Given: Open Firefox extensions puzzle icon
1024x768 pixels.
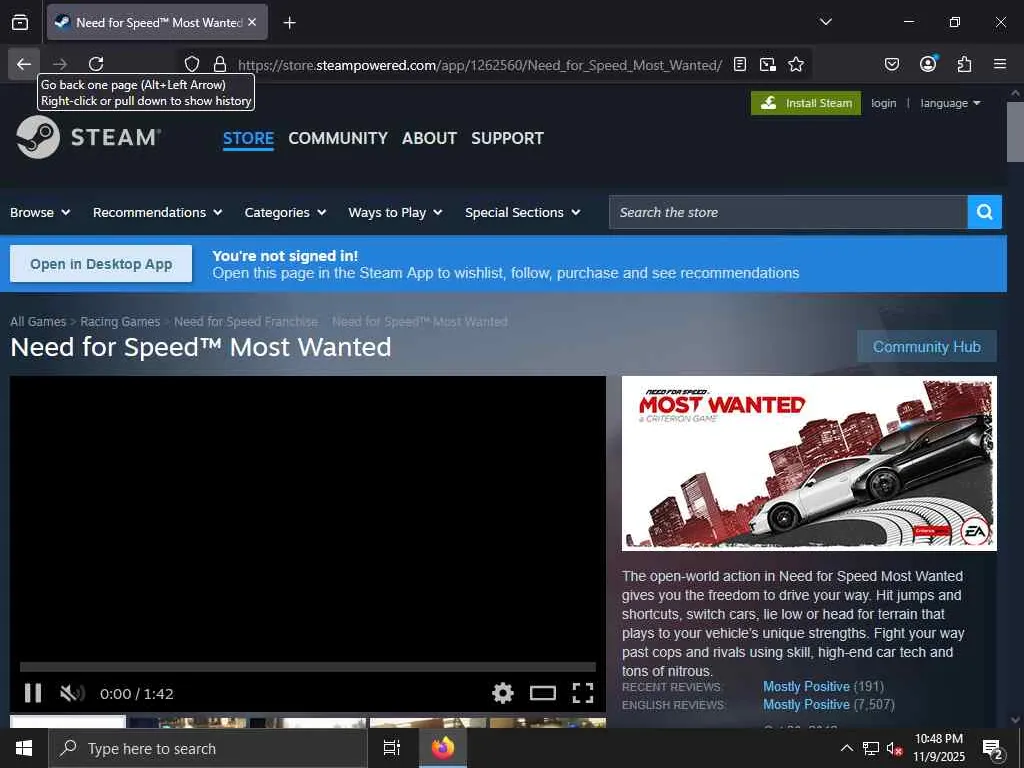Looking at the screenshot, I should pyautogui.click(x=964, y=64).
